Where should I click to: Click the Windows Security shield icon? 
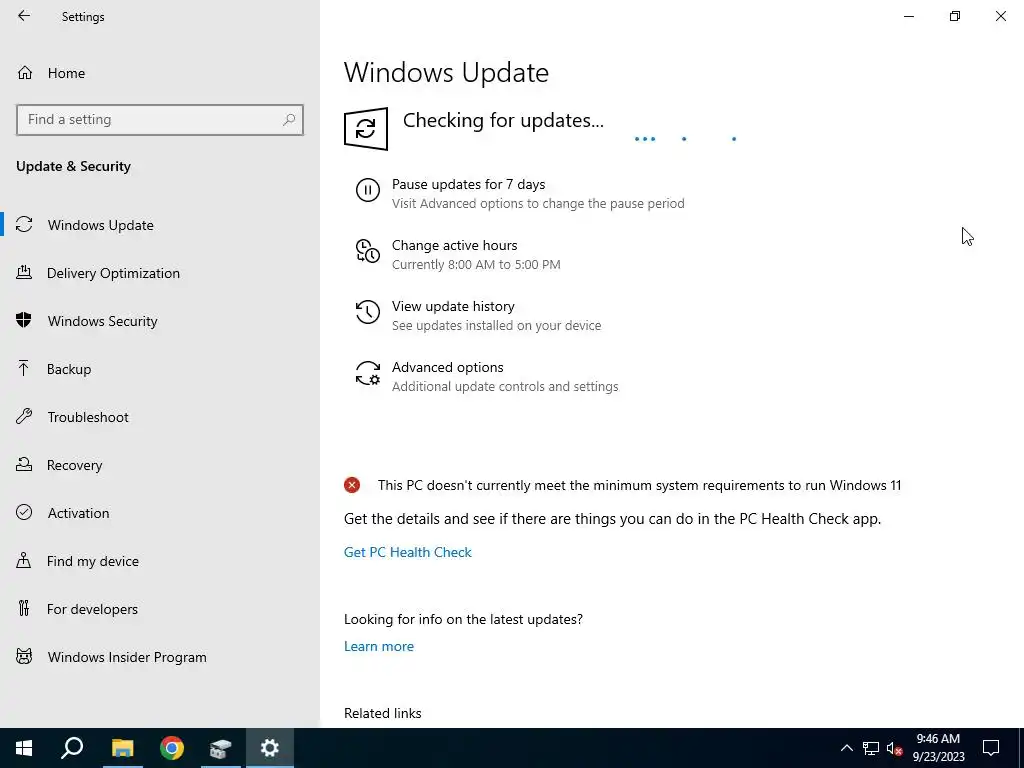tap(24, 320)
